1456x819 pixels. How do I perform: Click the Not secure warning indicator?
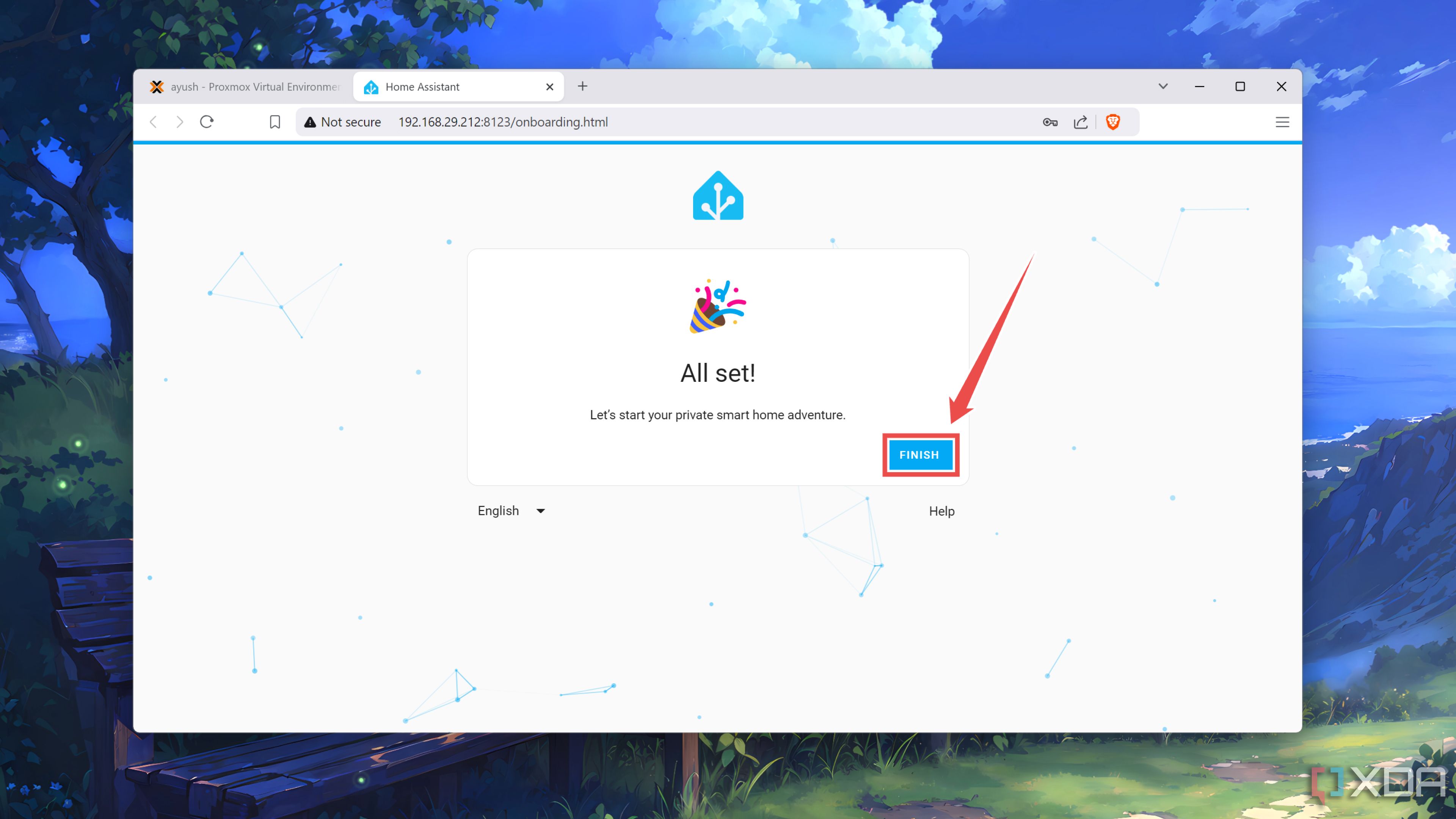(x=340, y=121)
